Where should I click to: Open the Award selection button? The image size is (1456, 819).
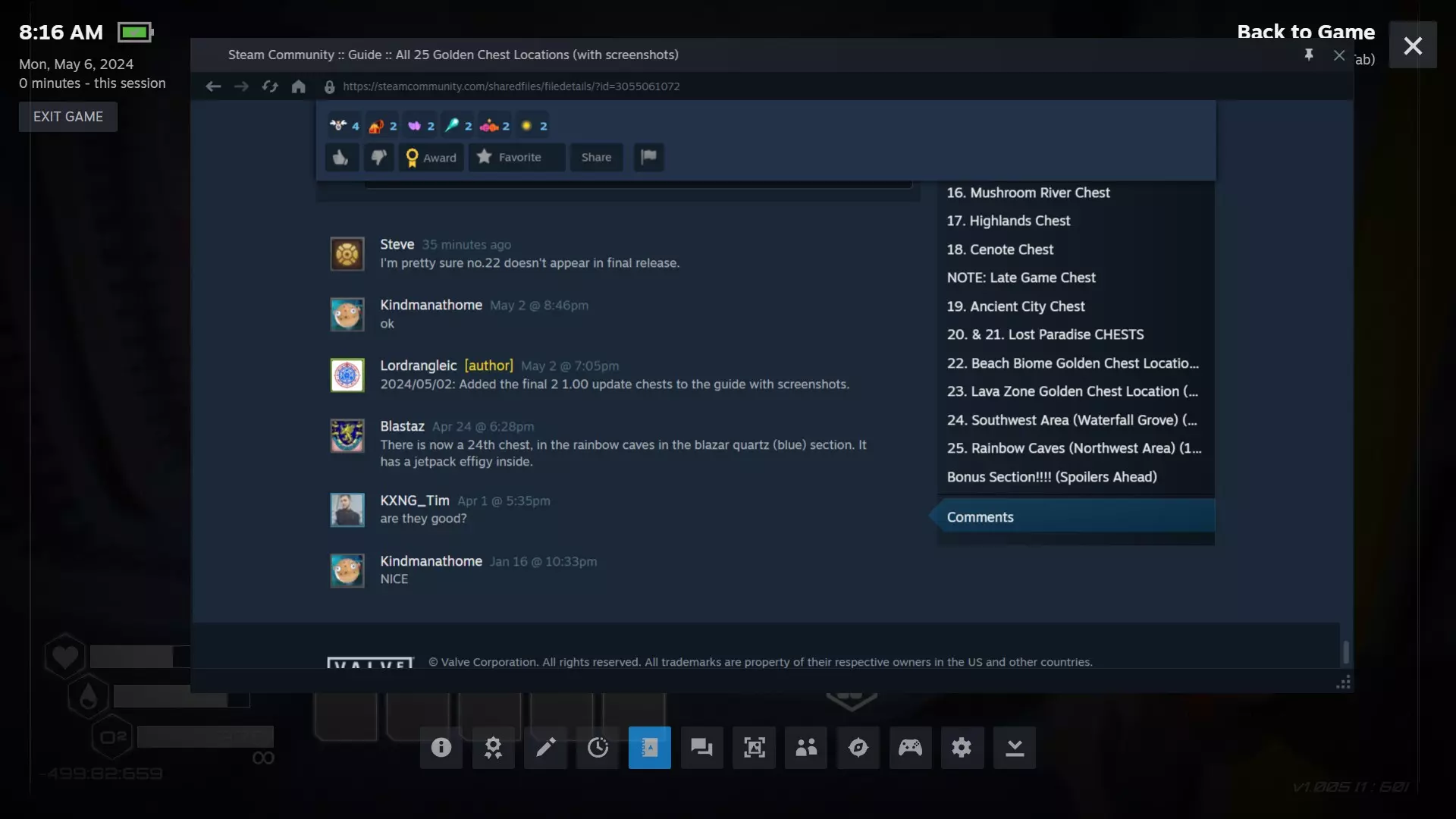pyautogui.click(x=431, y=157)
